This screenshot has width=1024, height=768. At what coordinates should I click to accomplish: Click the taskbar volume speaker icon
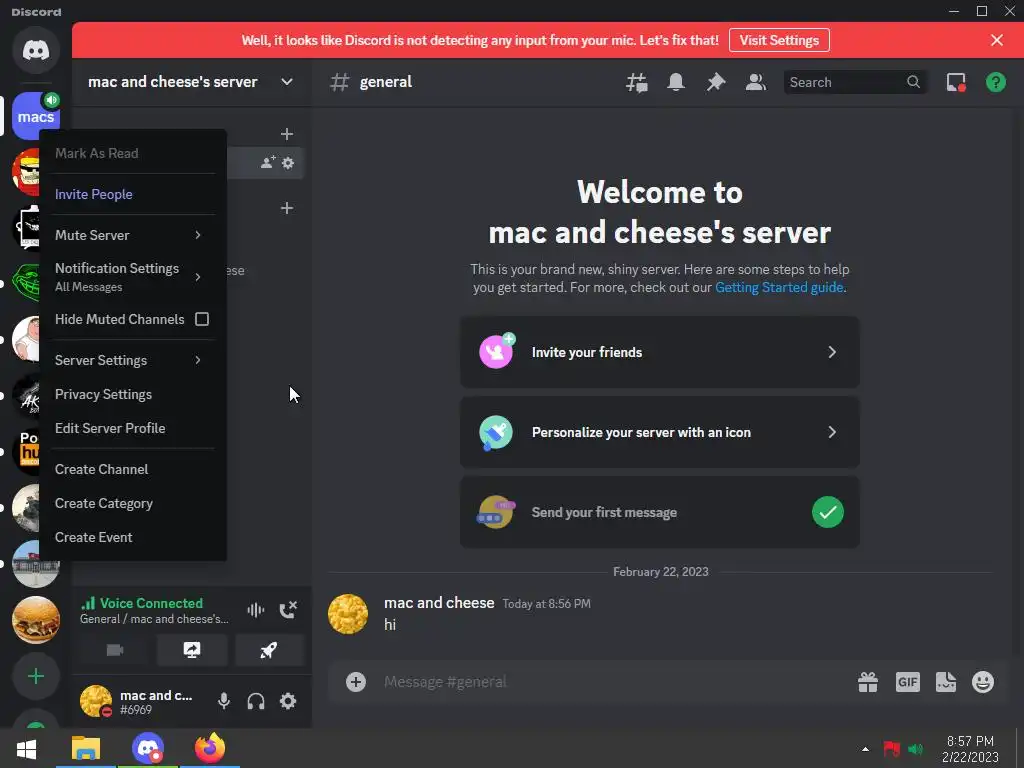pyautogui.click(x=915, y=749)
